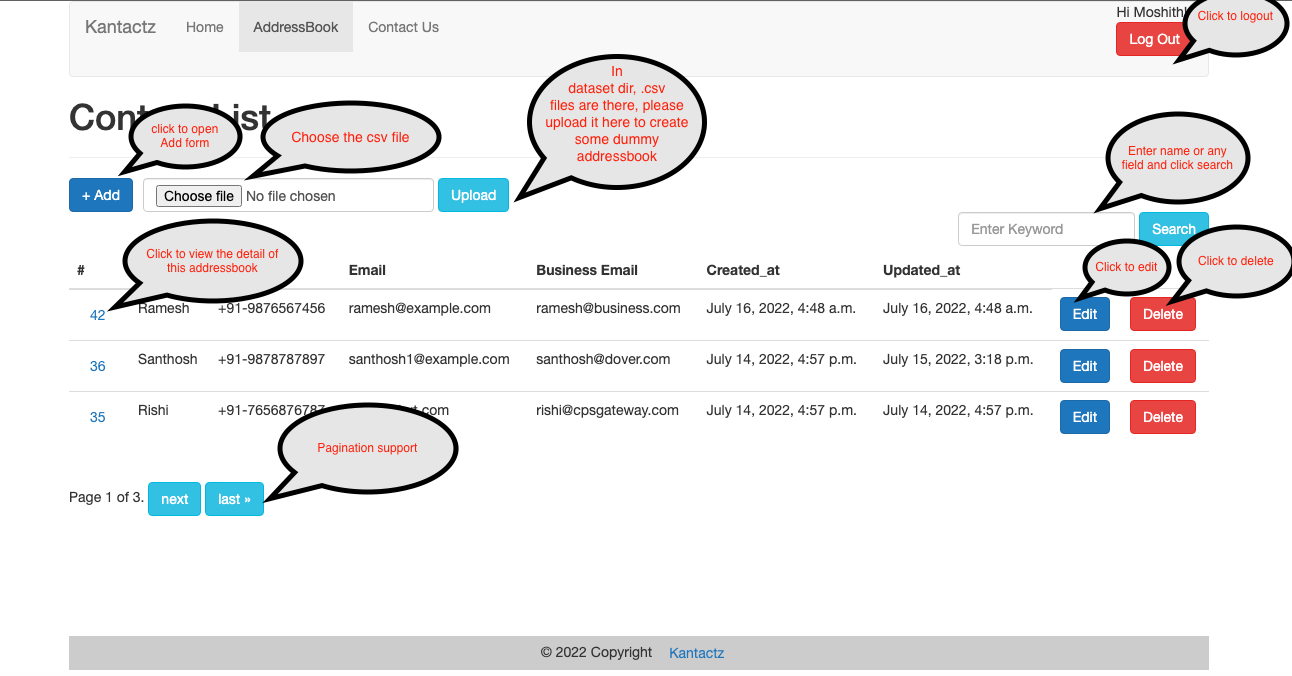Delete Ramesh's address book entry
This screenshot has height=676, width=1292.
1162,313
